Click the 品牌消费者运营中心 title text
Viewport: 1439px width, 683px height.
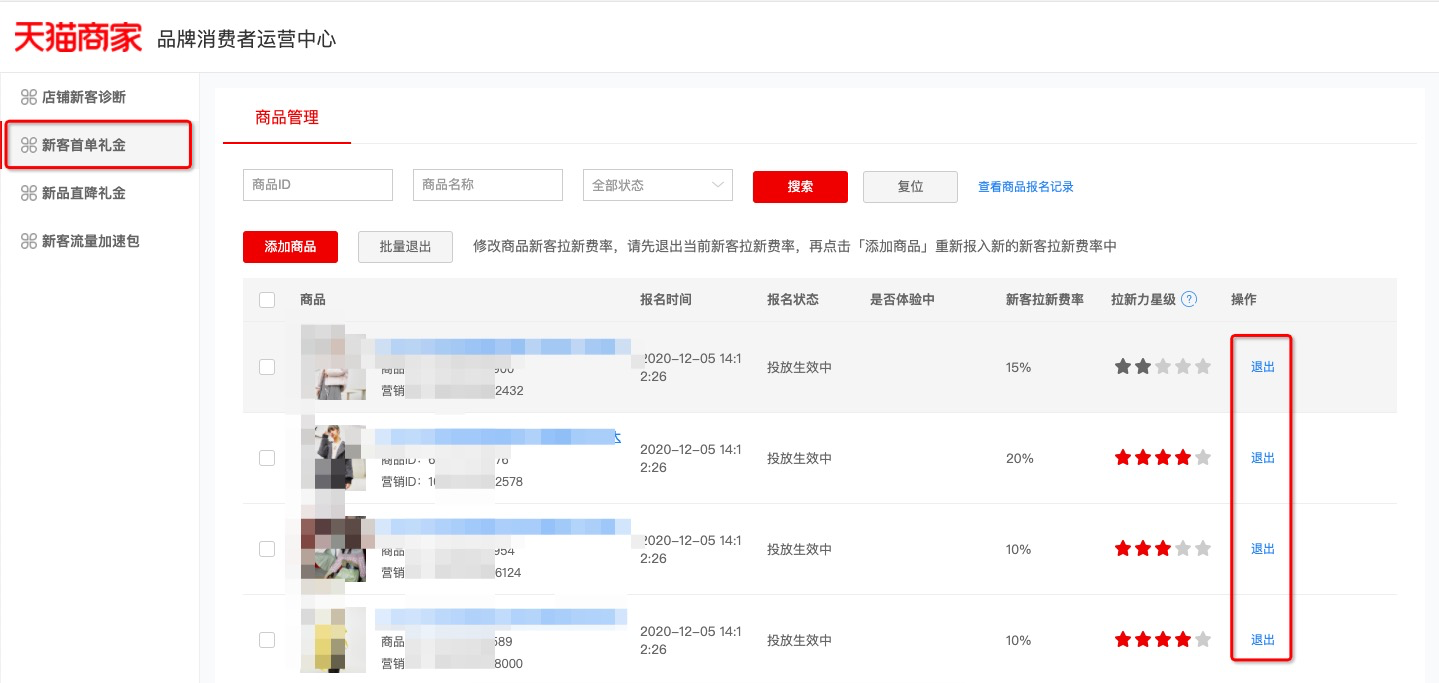point(246,40)
